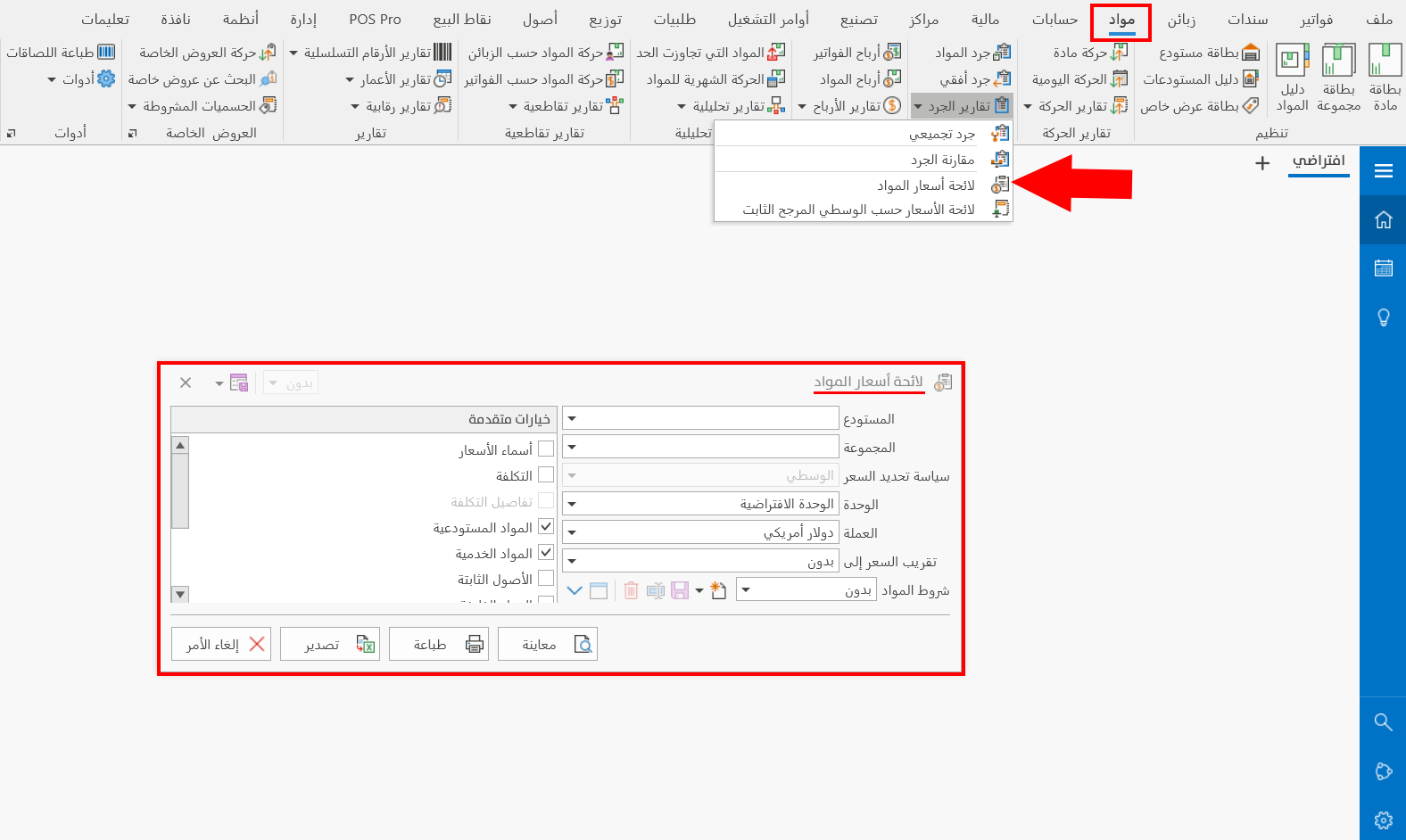Expand شروط المواد conditions dropdown
Screen dimensions: 1406x840
click(x=746, y=589)
